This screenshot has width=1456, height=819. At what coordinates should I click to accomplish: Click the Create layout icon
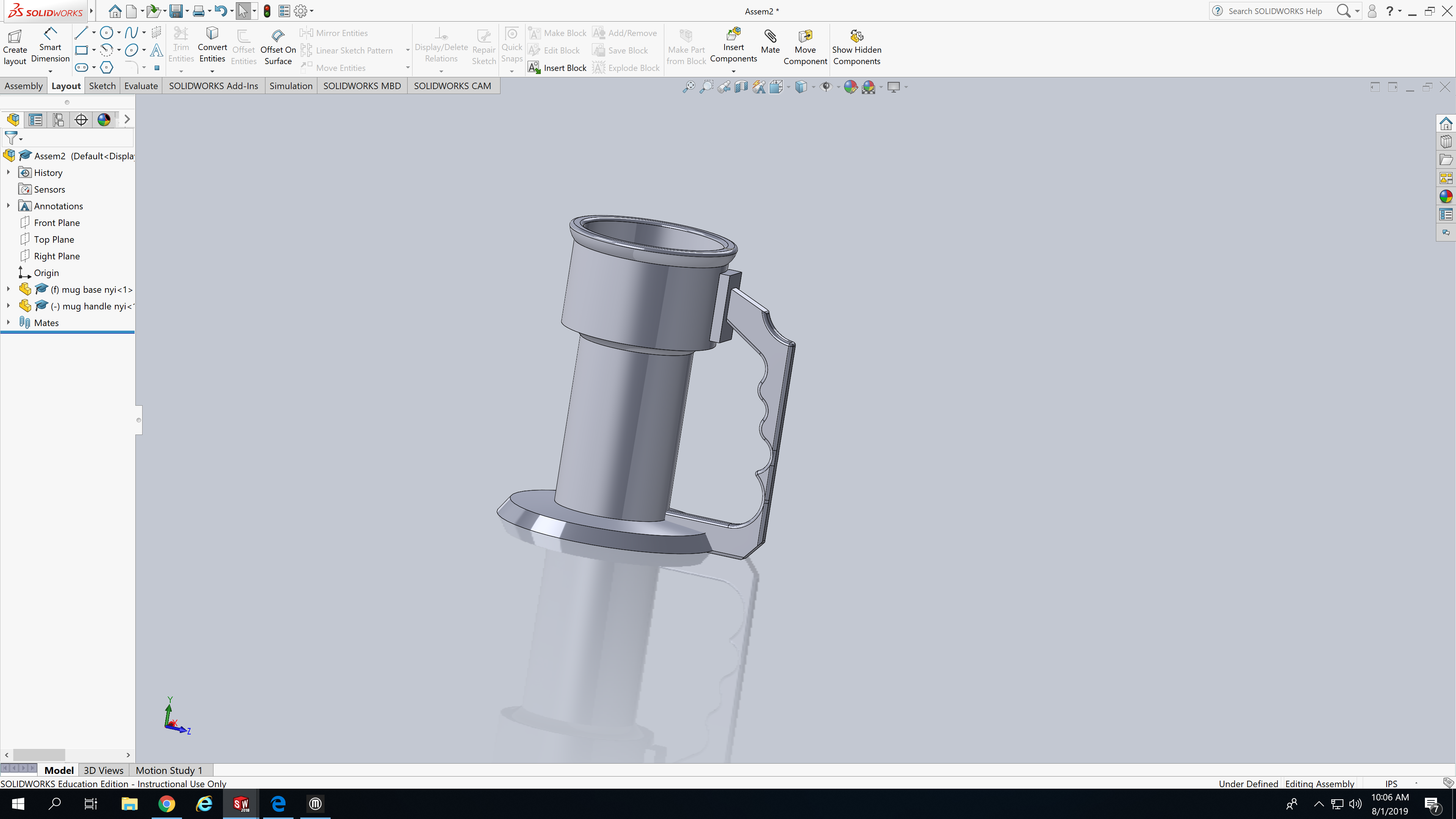tap(15, 37)
